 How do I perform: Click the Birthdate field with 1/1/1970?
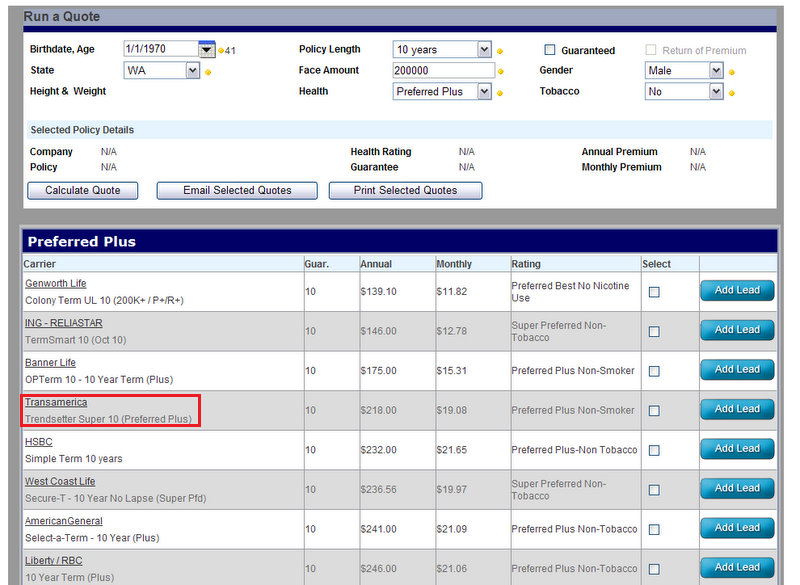click(x=161, y=49)
